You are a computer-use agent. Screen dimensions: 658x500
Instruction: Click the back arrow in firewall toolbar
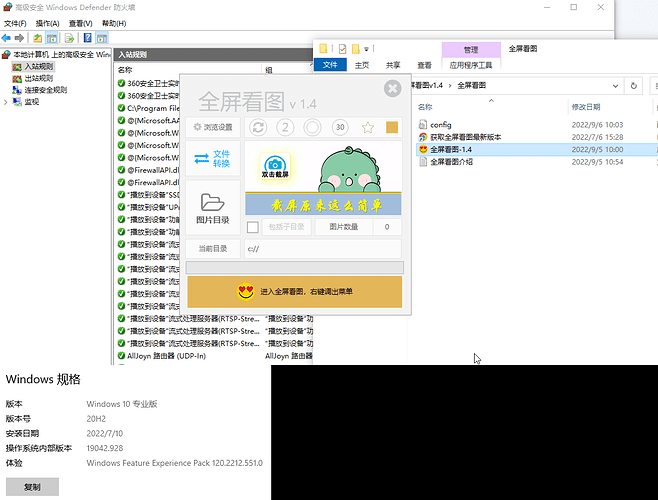[x=6, y=38]
